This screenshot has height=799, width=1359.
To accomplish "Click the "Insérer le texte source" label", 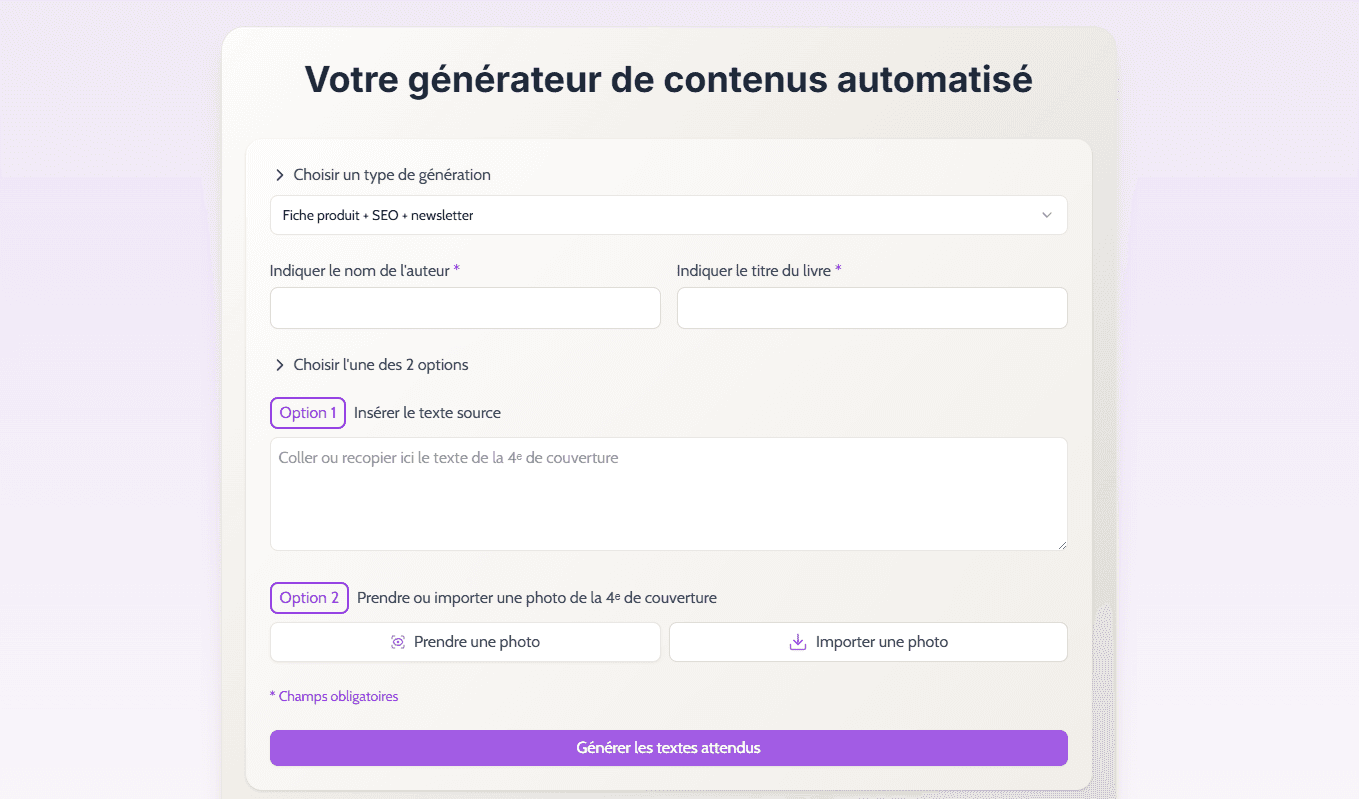I will click(x=427, y=413).
